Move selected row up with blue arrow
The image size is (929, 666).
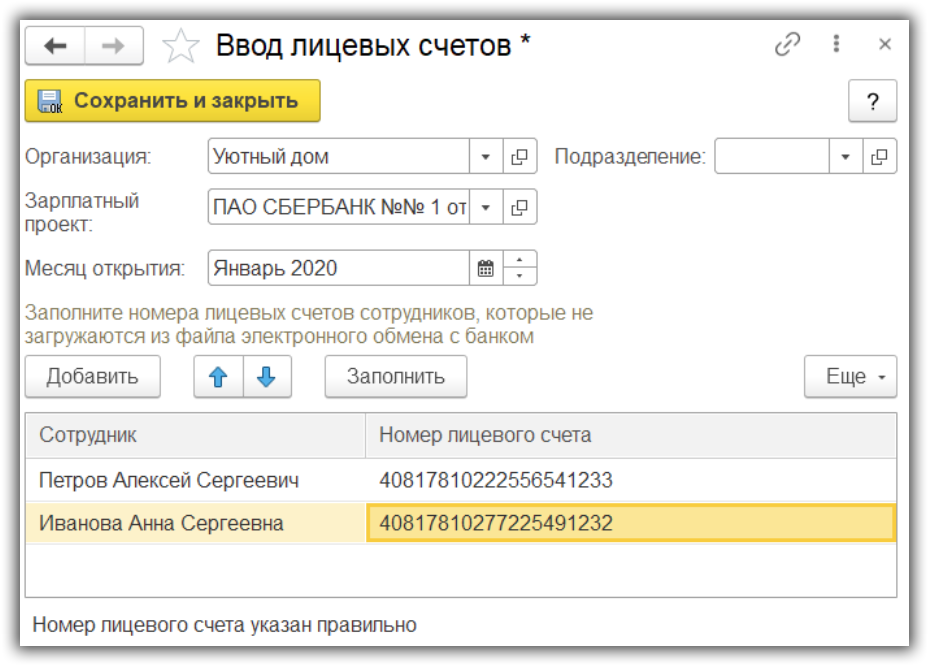(x=218, y=377)
